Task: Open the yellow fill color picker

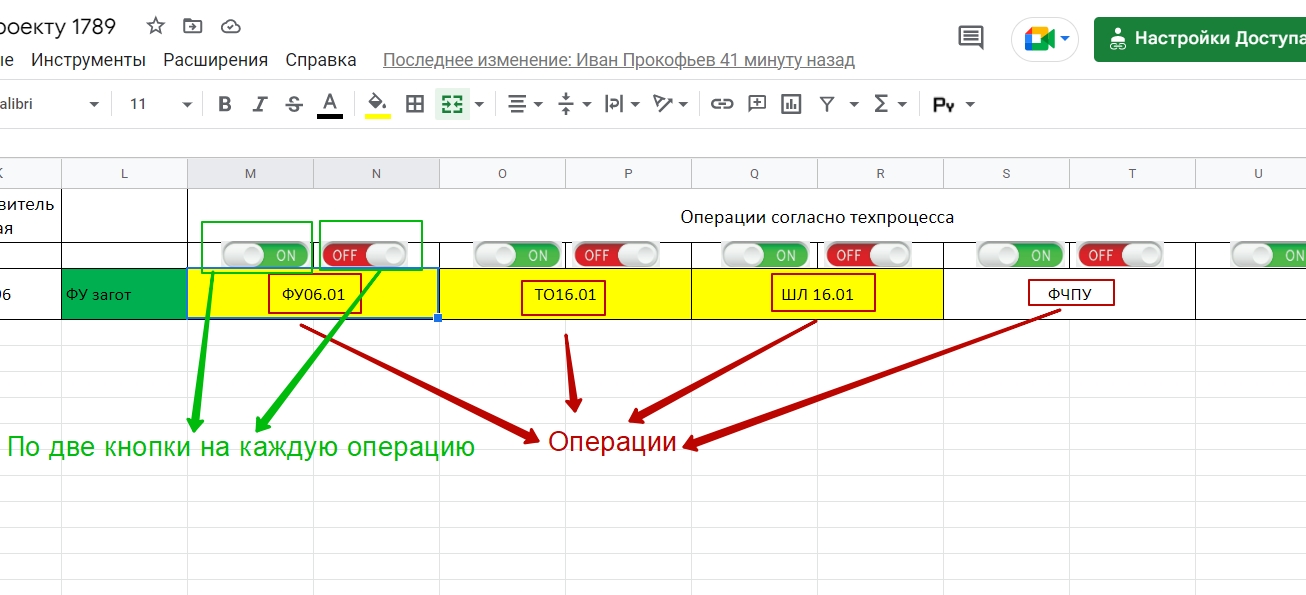Action: click(x=377, y=104)
